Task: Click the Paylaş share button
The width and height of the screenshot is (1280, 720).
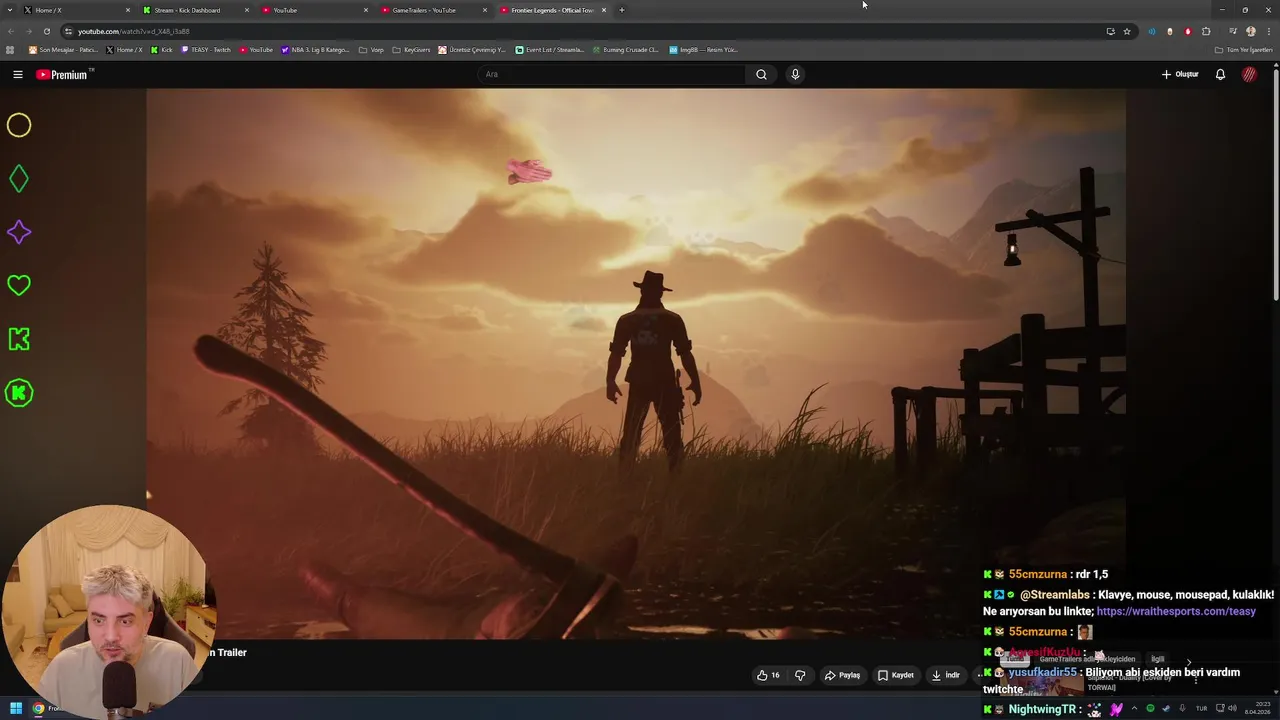Action: pyautogui.click(x=842, y=675)
